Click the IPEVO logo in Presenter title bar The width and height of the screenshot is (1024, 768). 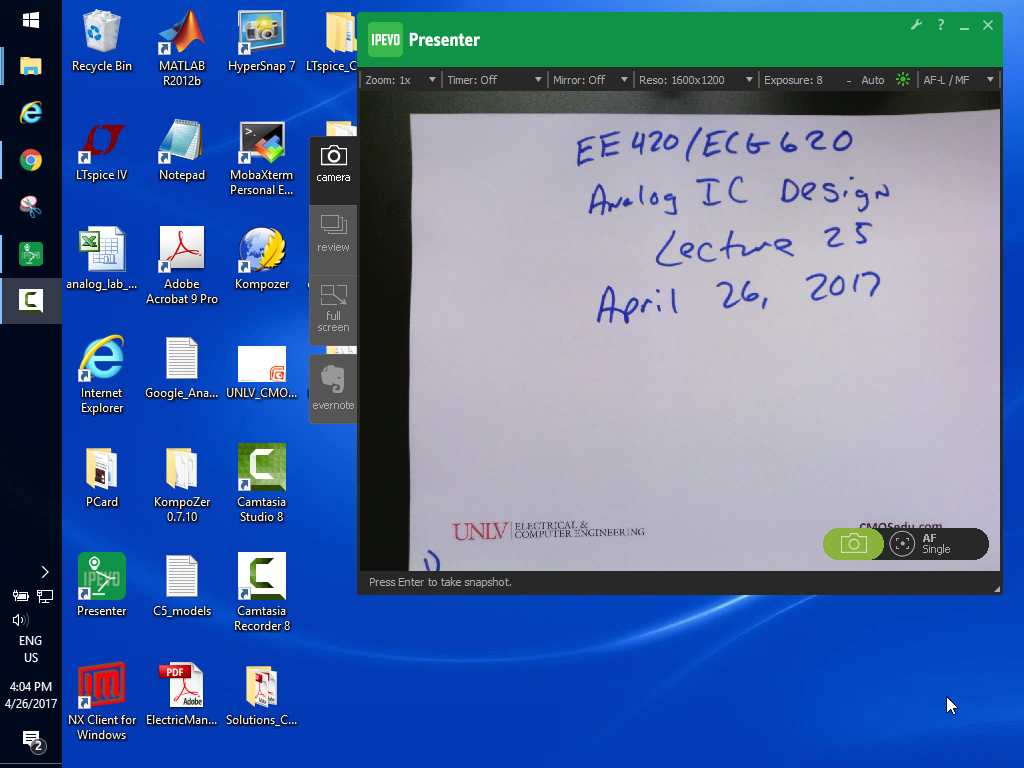pyautogui.click(x=385, y=40)
